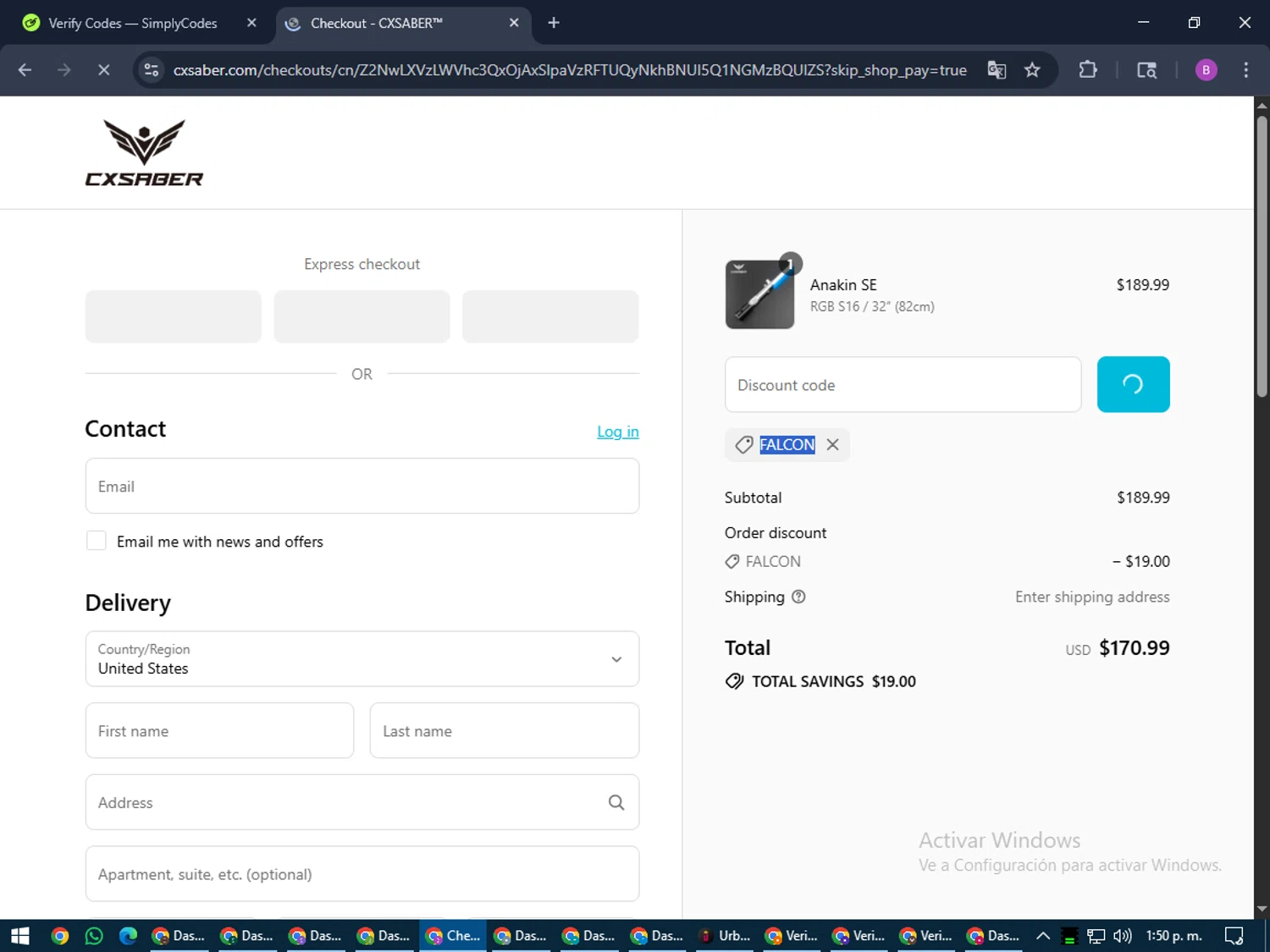Open the pinned Chrome taskbar icon
This screenshot has height=952, width=1270.
pyautogui.click(x=59, y=935)
